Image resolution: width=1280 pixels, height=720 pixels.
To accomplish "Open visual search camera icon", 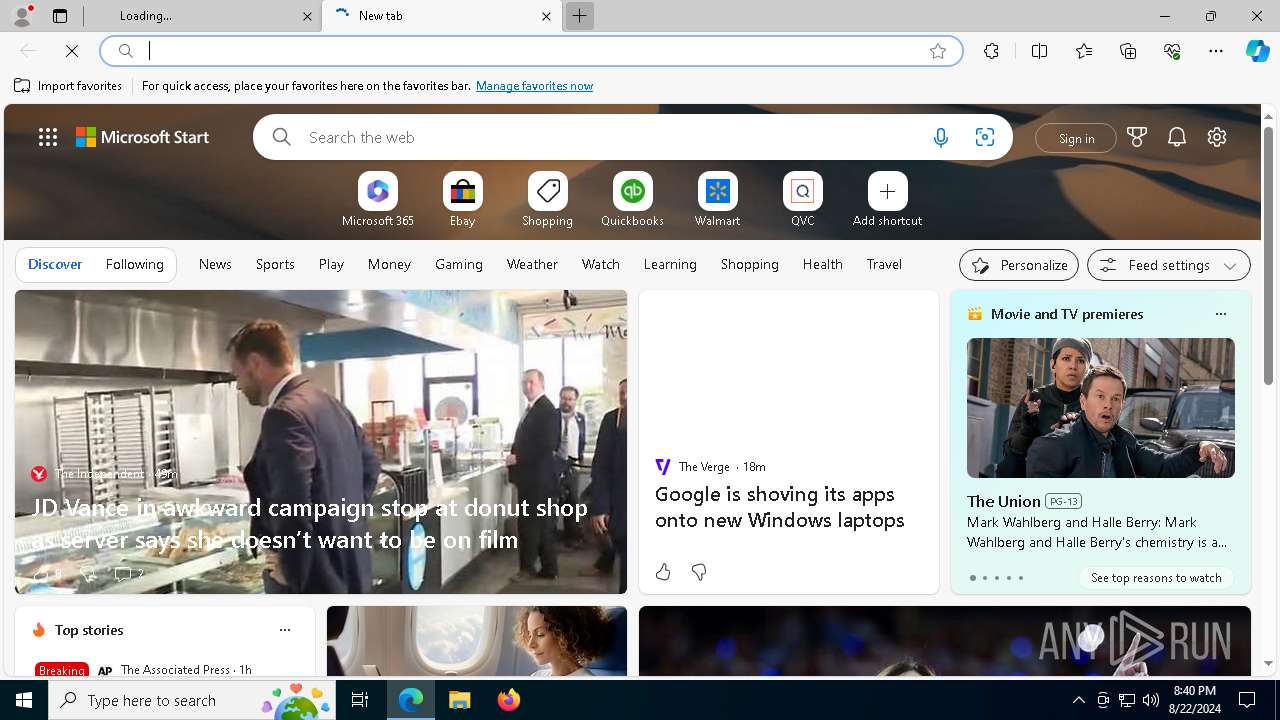I will (x=984, y=138).
